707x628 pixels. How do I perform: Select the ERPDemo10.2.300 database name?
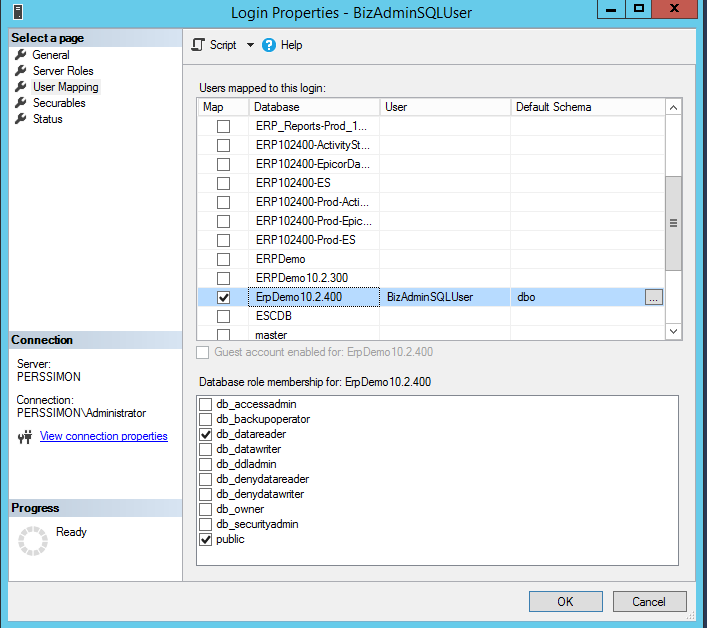point(302,278)
